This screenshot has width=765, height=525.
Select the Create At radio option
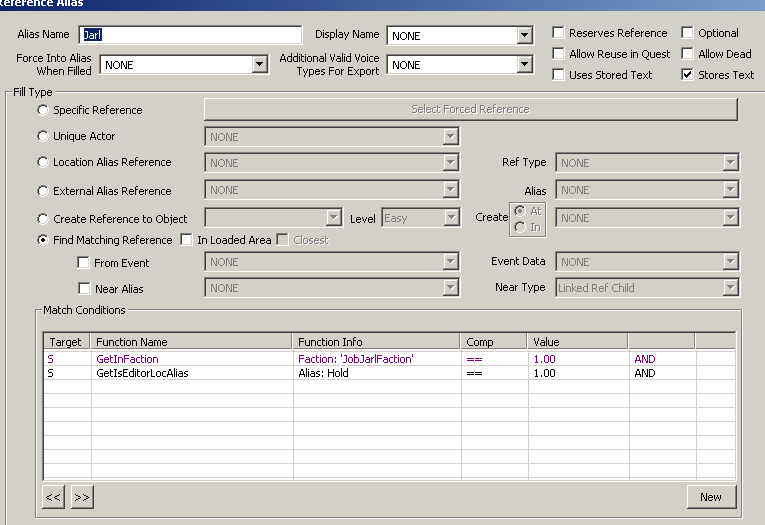(520, 211)
